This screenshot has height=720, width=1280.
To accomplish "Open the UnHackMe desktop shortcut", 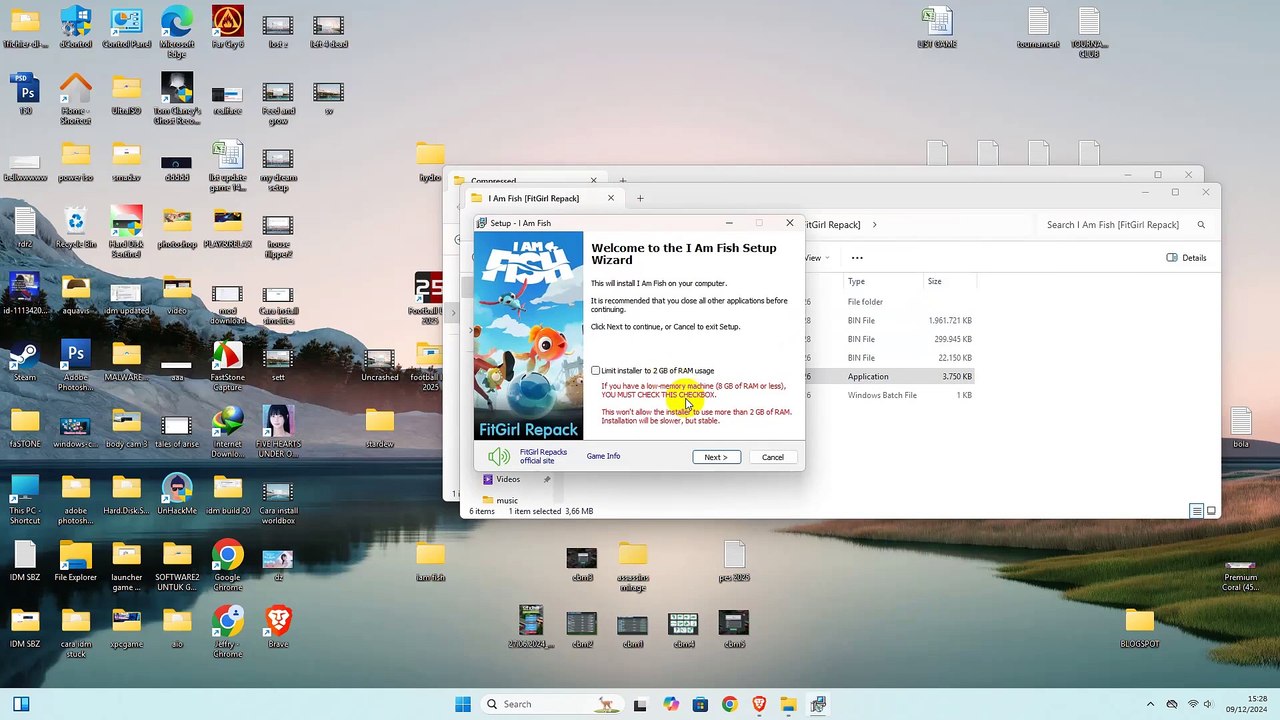I will pyautogui.click(x=177, y=495).
